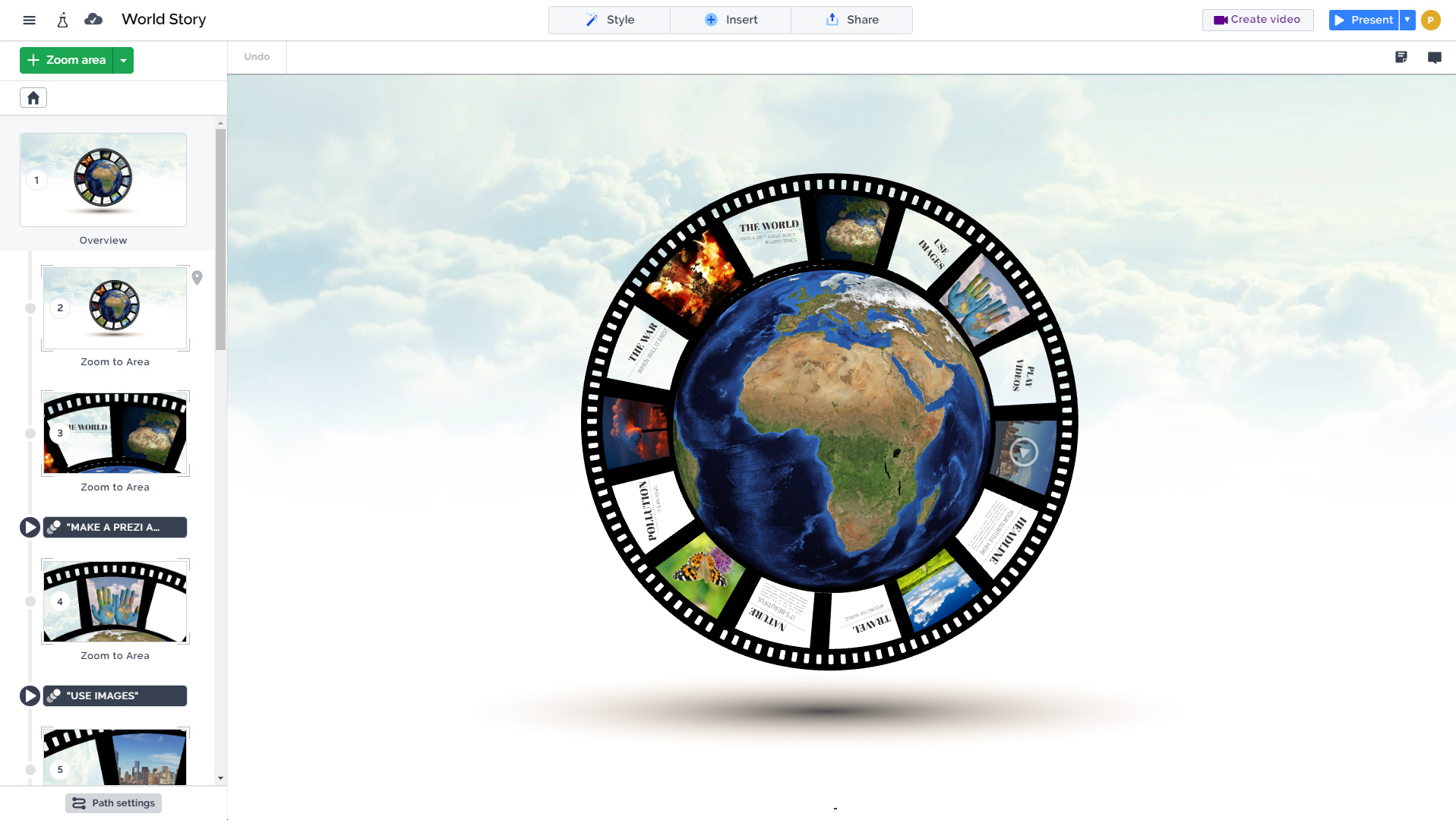Click the Create video button
The image size is (1456, 820).
click(1257, 20)
